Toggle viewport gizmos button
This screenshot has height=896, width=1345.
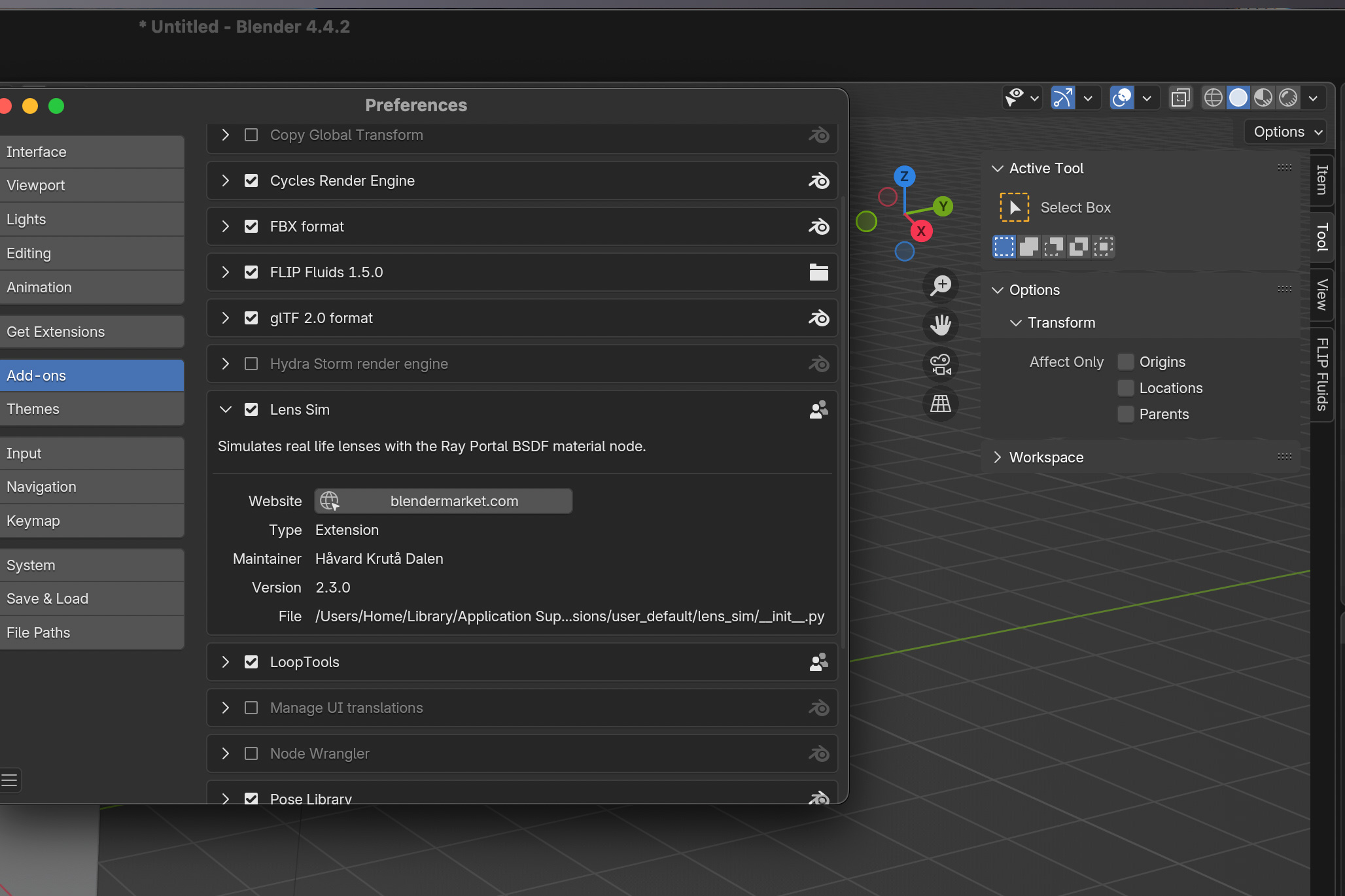(x=1063, y=98)
